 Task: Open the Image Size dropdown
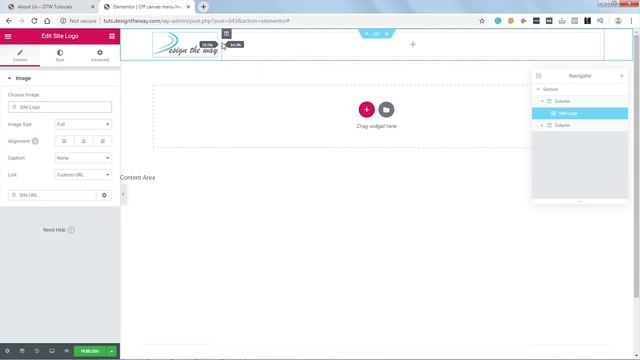coord(83,124)
